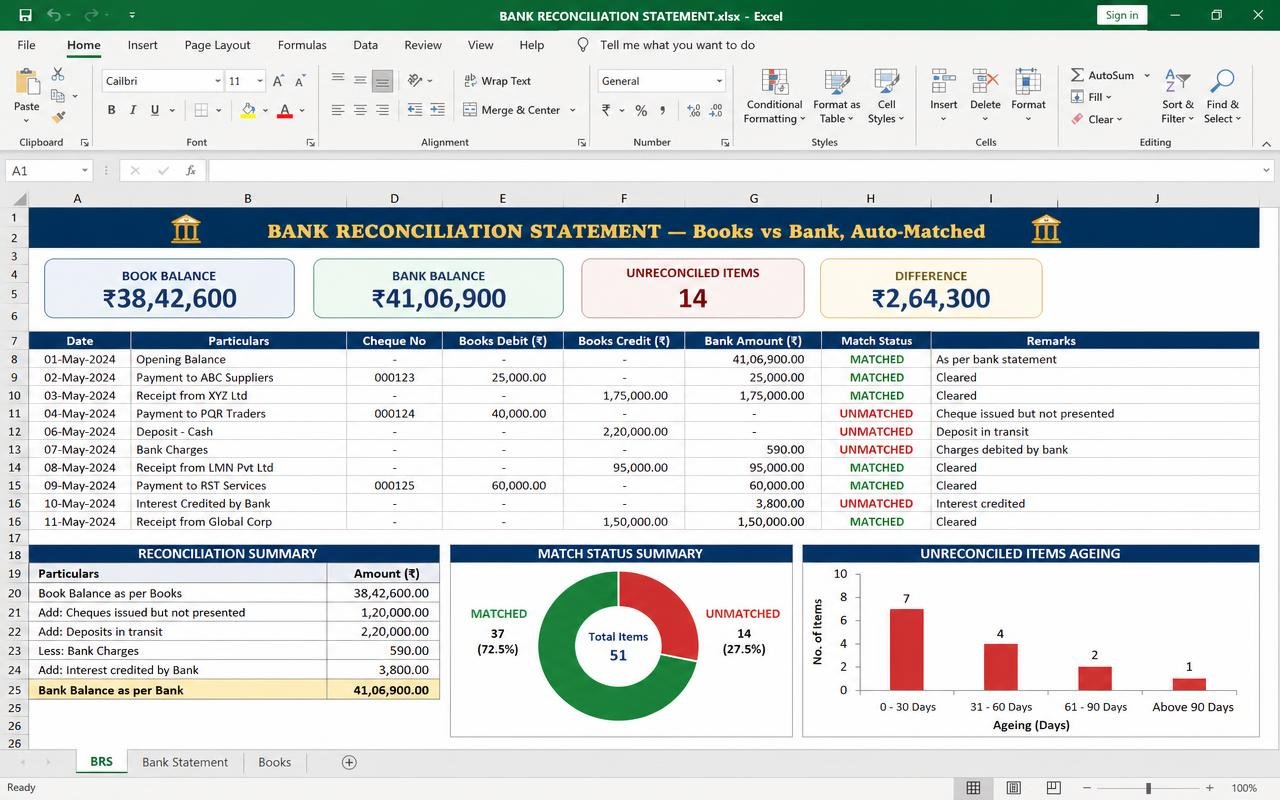
Task: Select the Format Painter brush
Action: (x=58, y=117)
